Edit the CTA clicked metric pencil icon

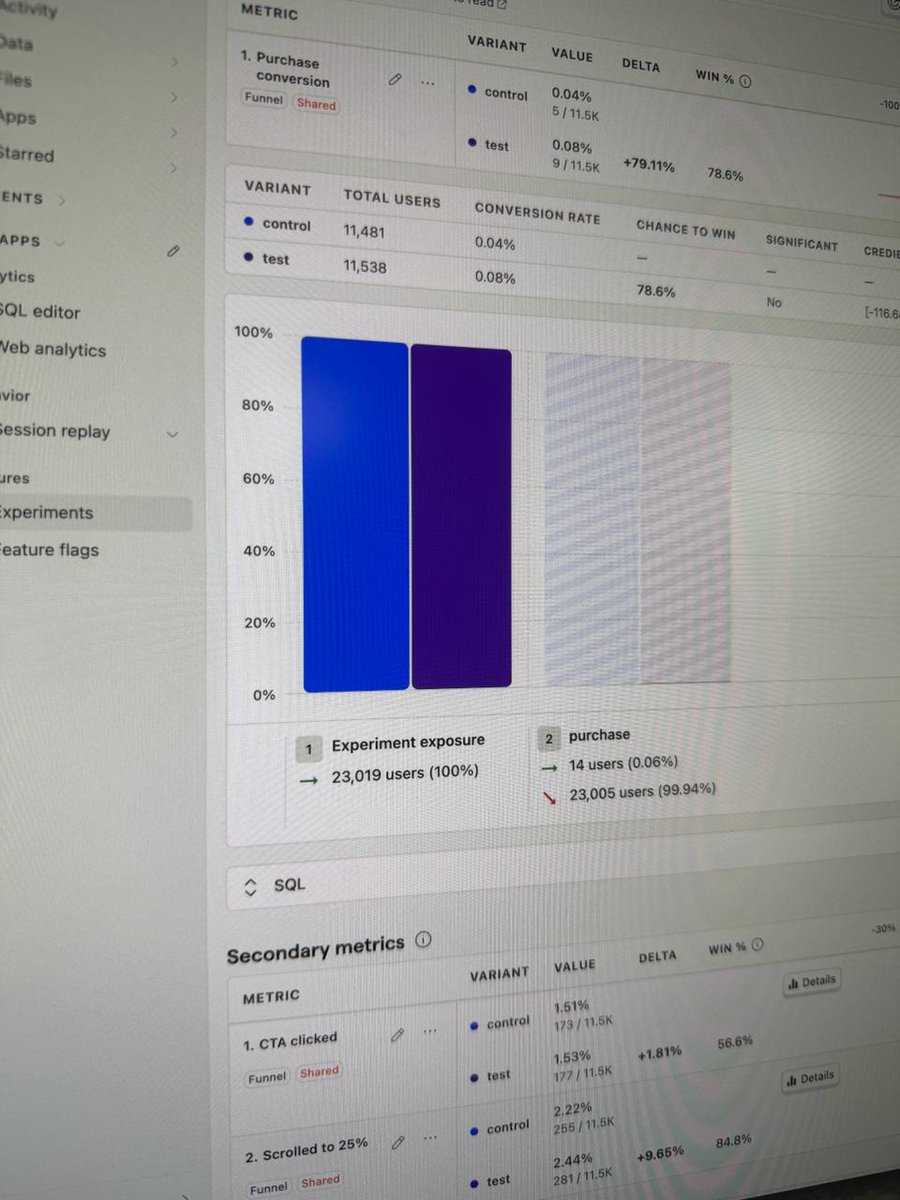click(x=397, y=1035)
